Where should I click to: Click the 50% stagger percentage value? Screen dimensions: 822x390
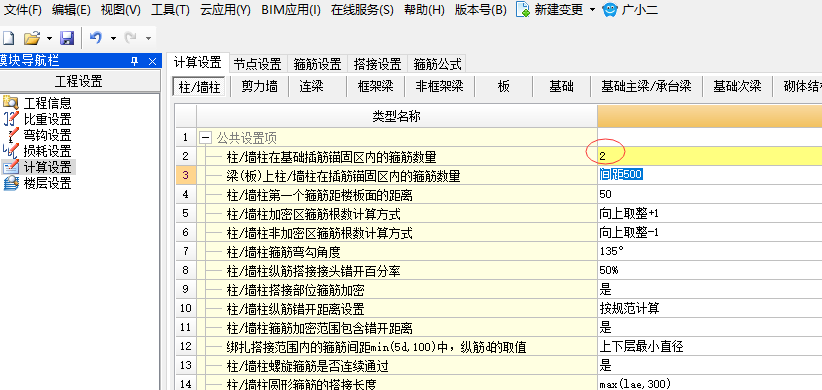709,270
